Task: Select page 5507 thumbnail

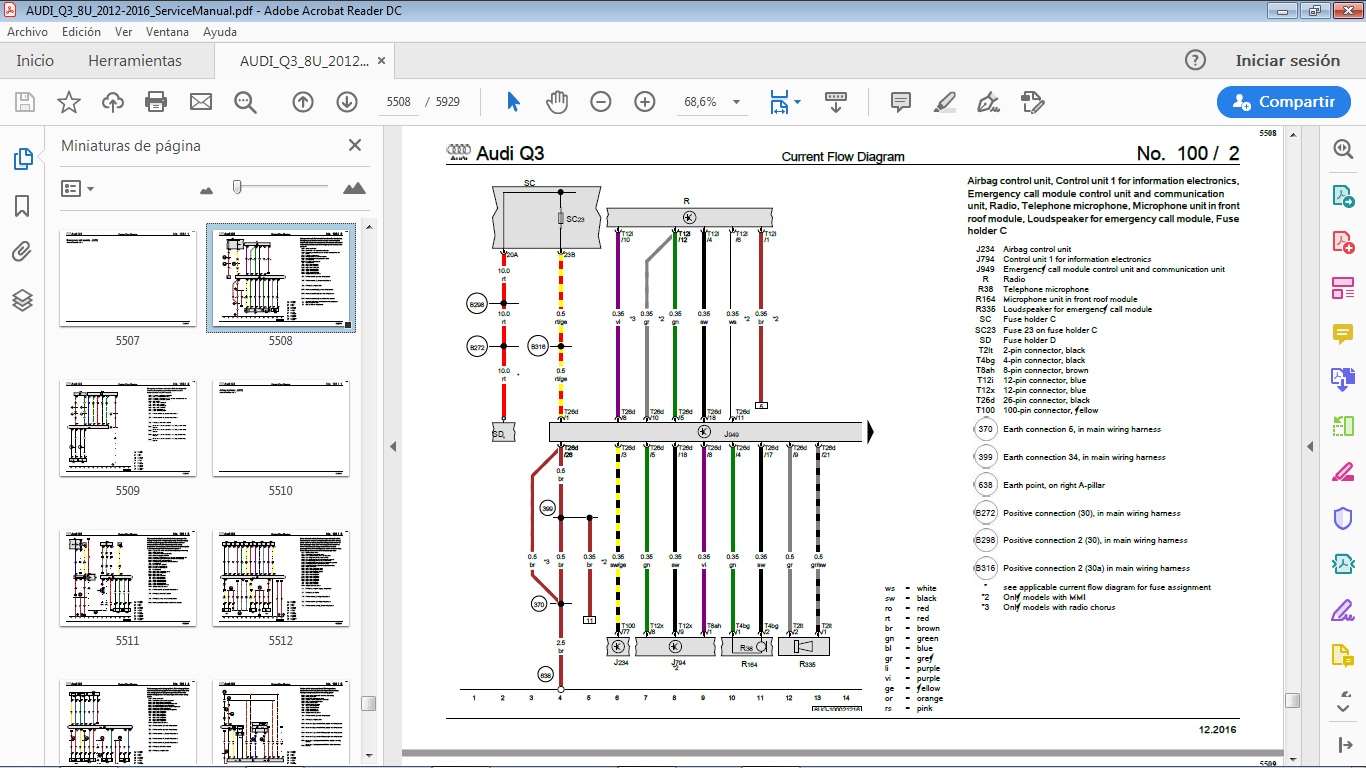Action: (128, 280)
